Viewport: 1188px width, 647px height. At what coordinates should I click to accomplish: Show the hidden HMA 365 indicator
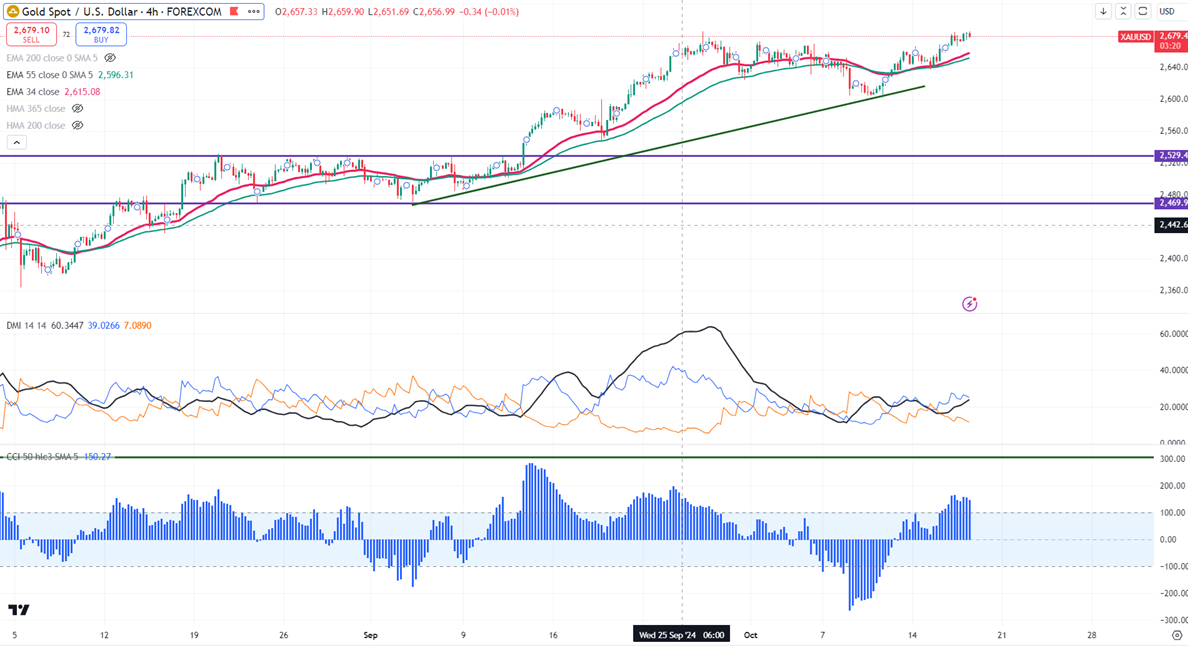pos(77,108)
